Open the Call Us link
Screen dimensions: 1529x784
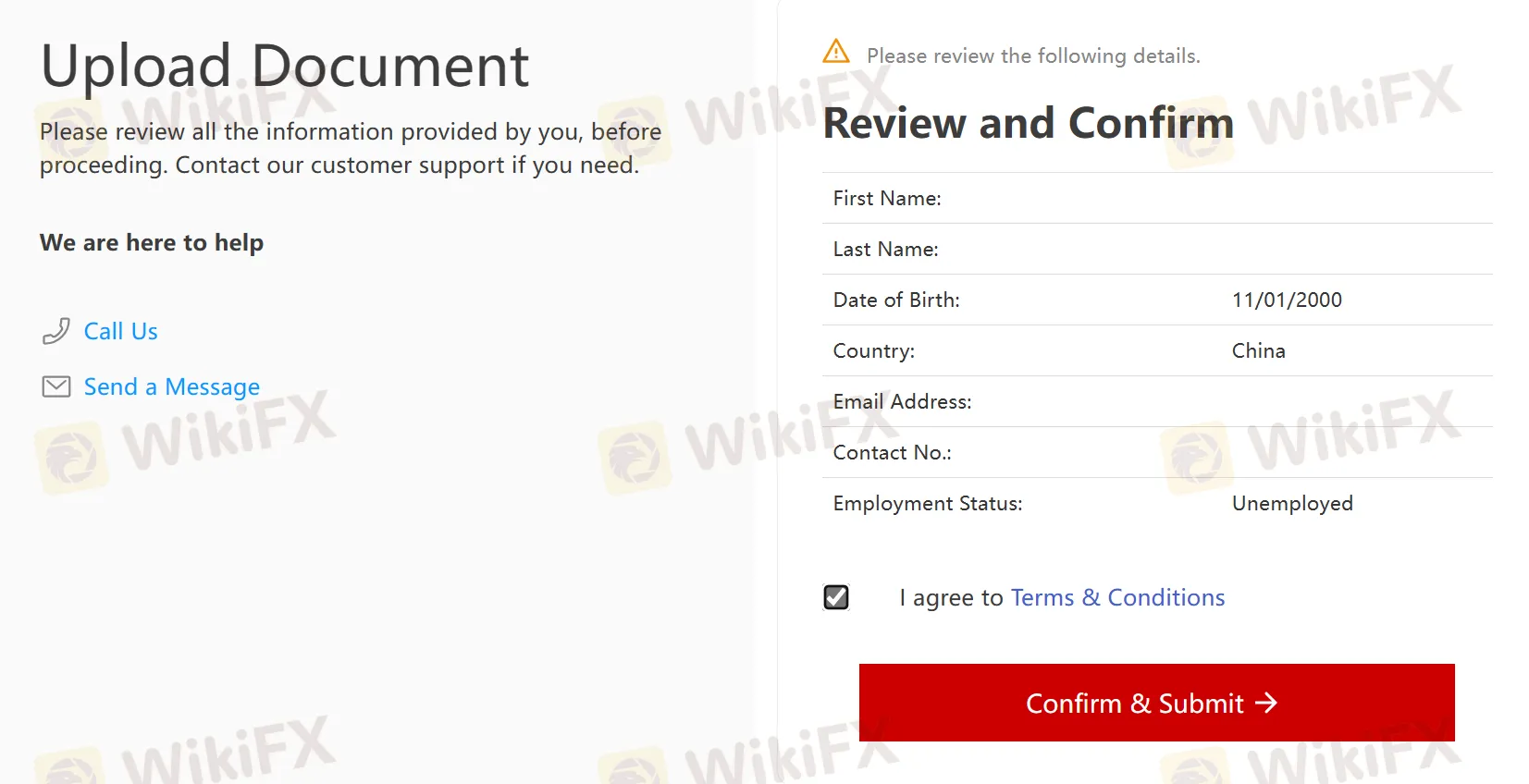120,331
